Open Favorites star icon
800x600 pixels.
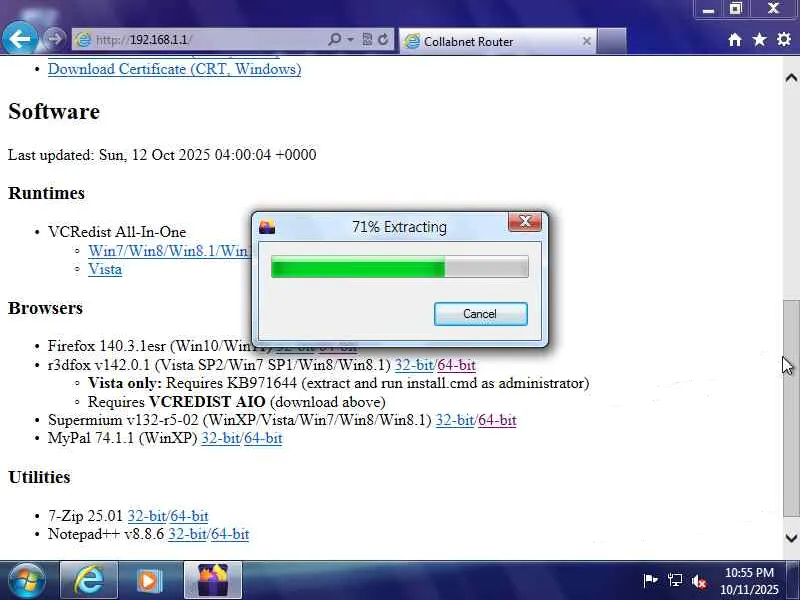pos(760,39)
